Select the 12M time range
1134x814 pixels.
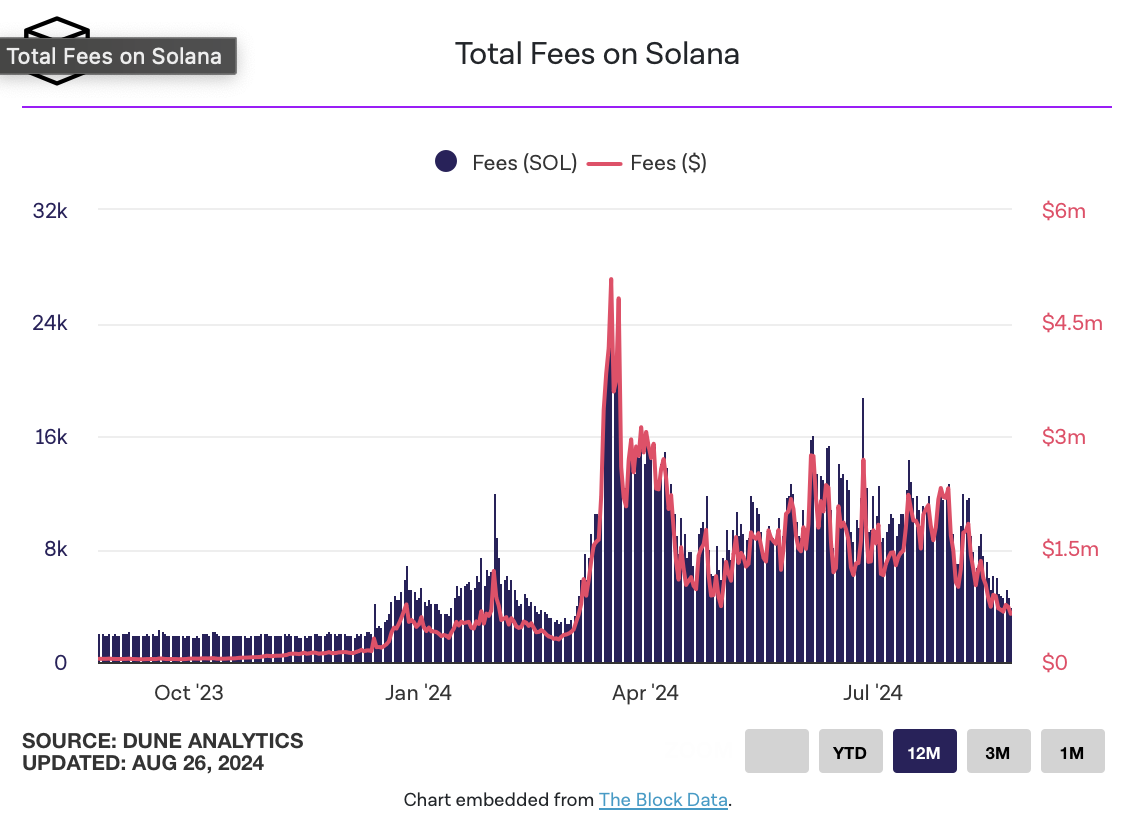point(924,752)
